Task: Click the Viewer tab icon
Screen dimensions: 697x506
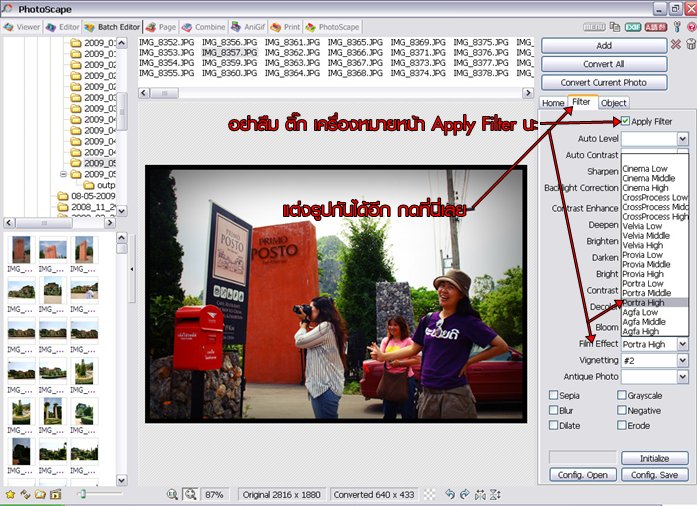Action: pyautogui.click(x=8, y=27)
